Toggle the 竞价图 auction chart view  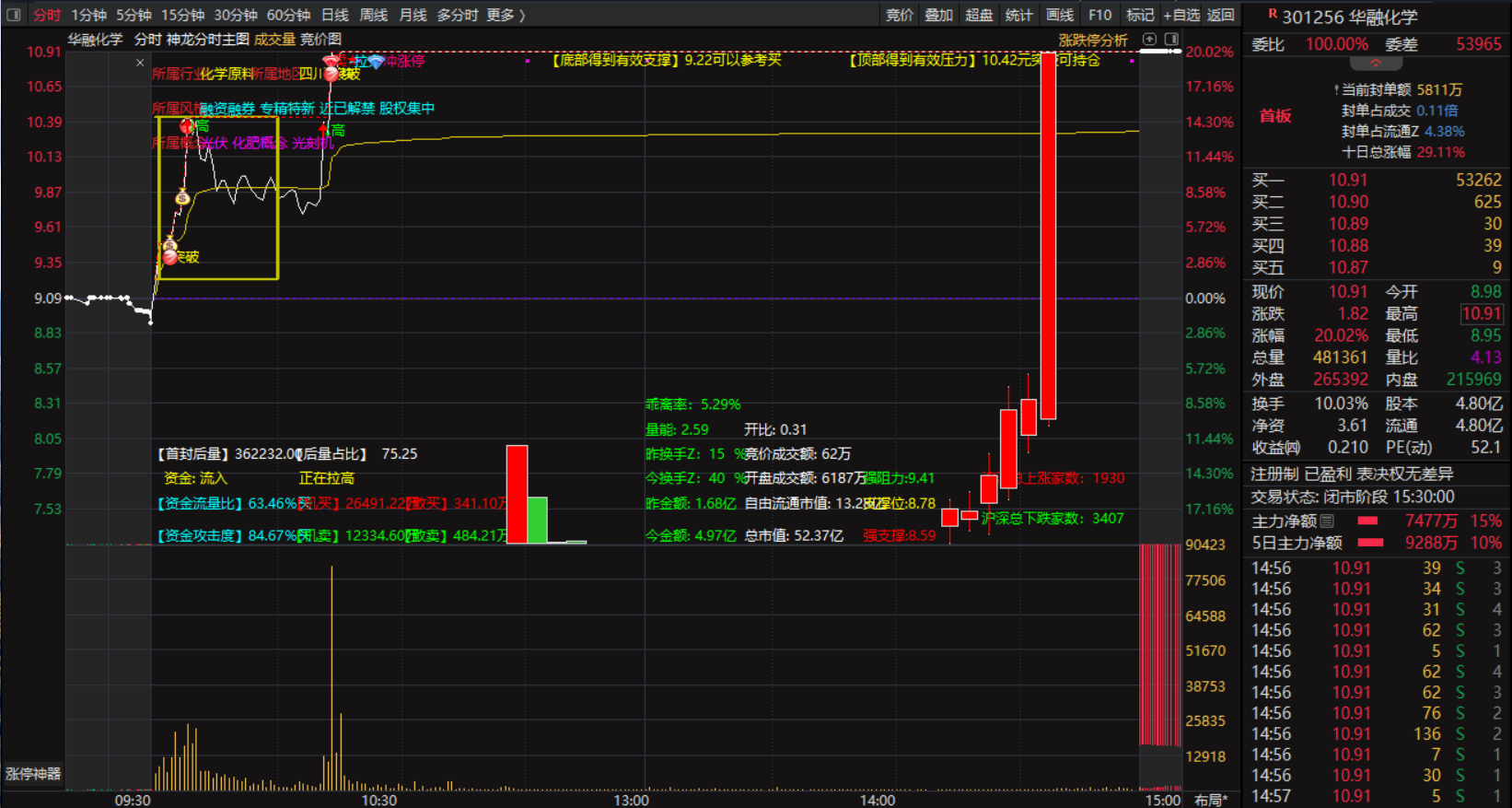click(320, 40)
